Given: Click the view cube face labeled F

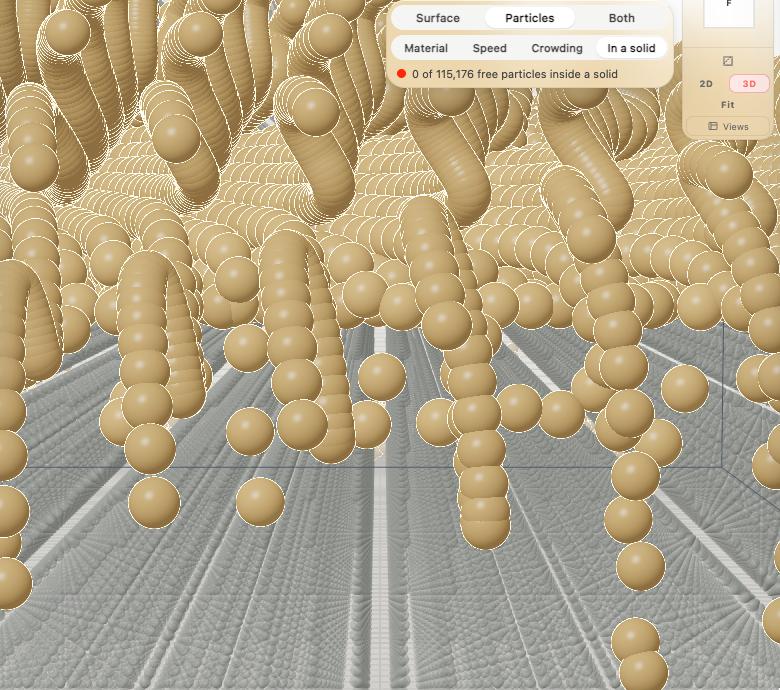Looking at the screenshot, I should point(729,12).
